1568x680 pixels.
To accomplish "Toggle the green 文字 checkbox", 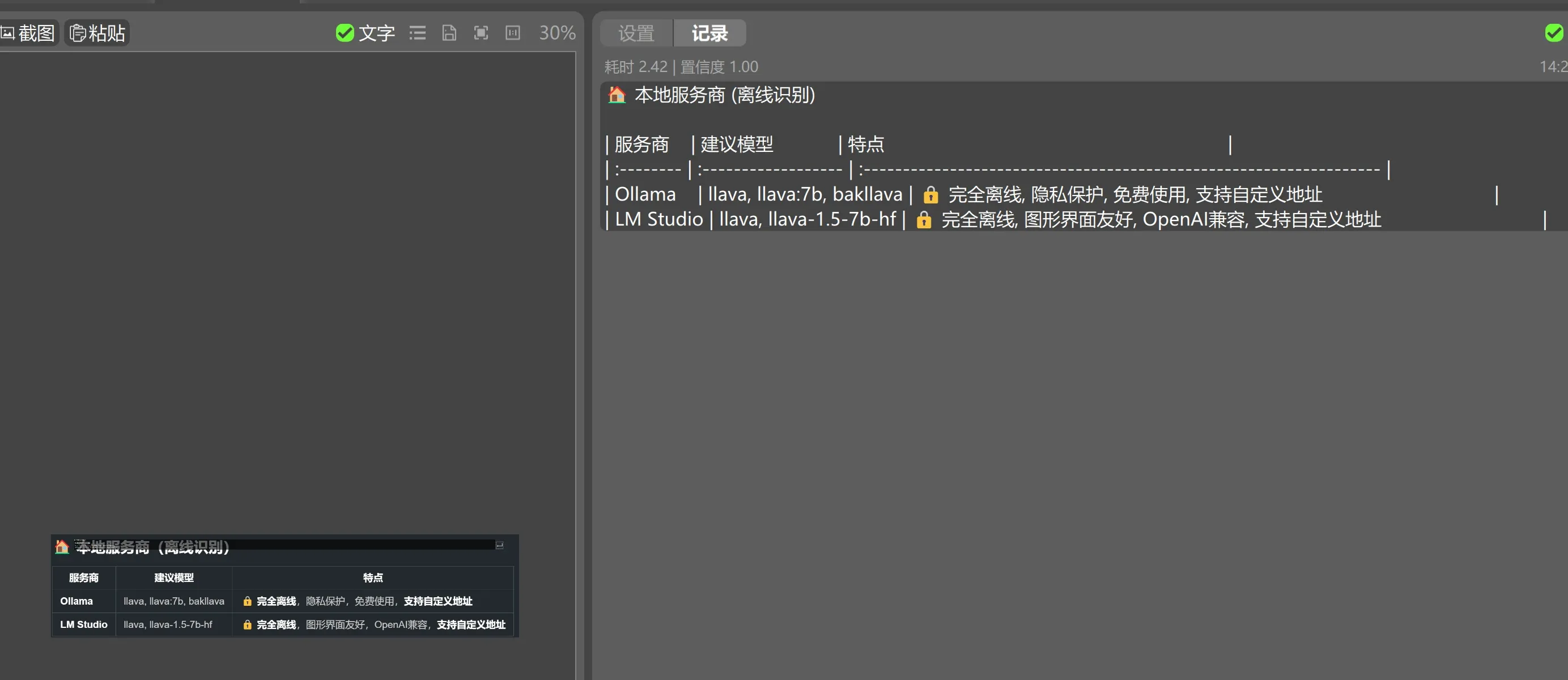I will (345, 33).
